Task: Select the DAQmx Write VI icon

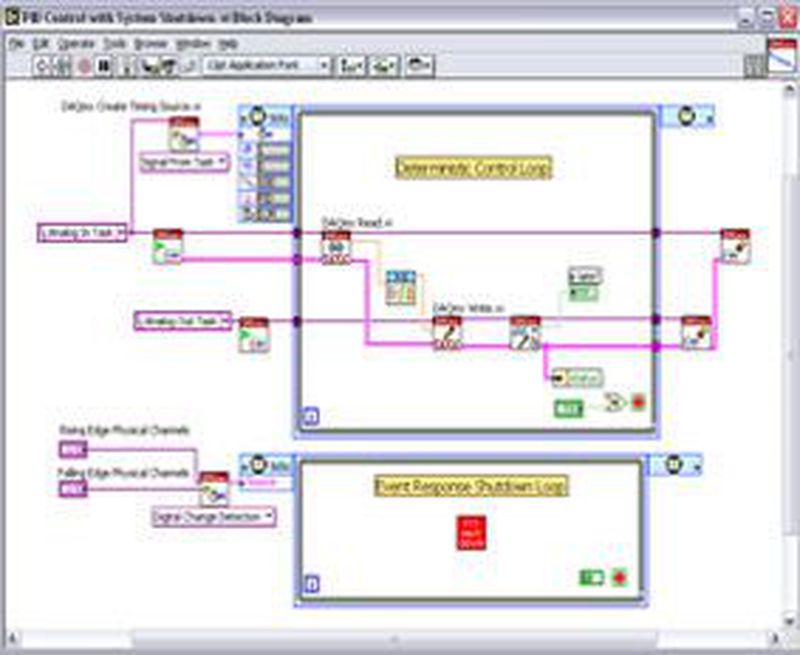Action: tap(447, 332)
